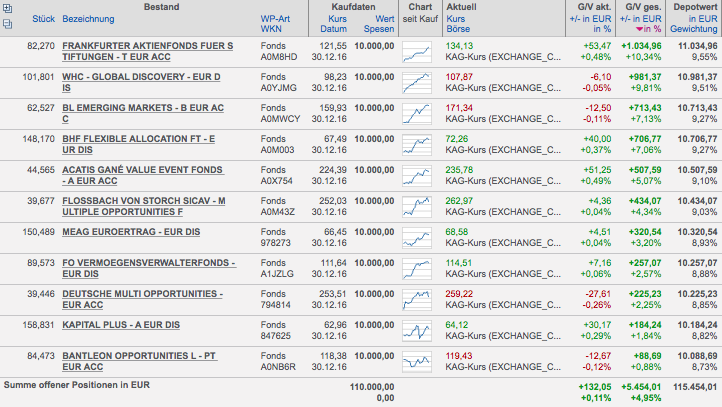Open FO Vermoegensverwalterfonds link

click(x=149, y=268)
